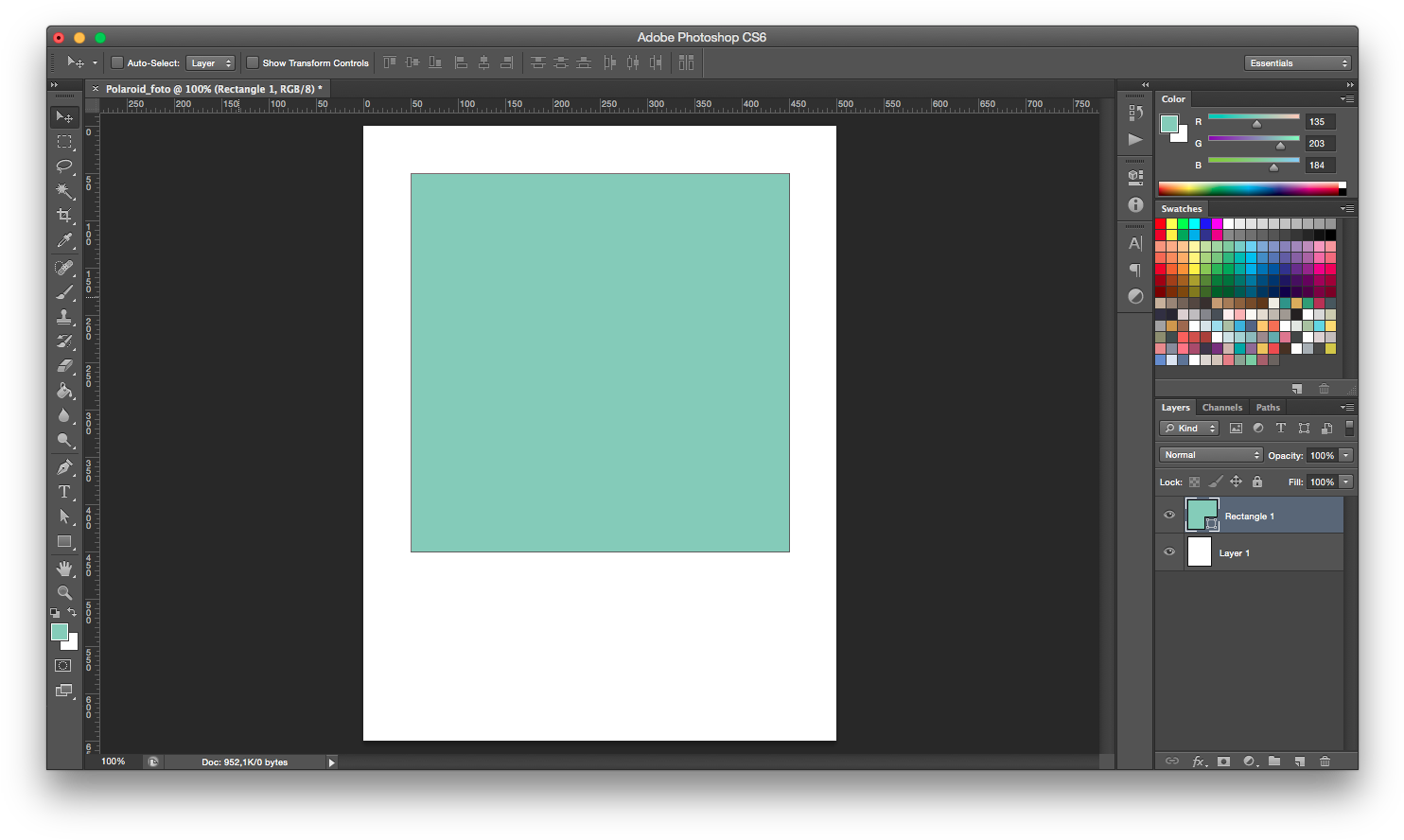Select the Layers tab
The height and width of the screenshot is (840, 1404).
tap(1176, 408)
